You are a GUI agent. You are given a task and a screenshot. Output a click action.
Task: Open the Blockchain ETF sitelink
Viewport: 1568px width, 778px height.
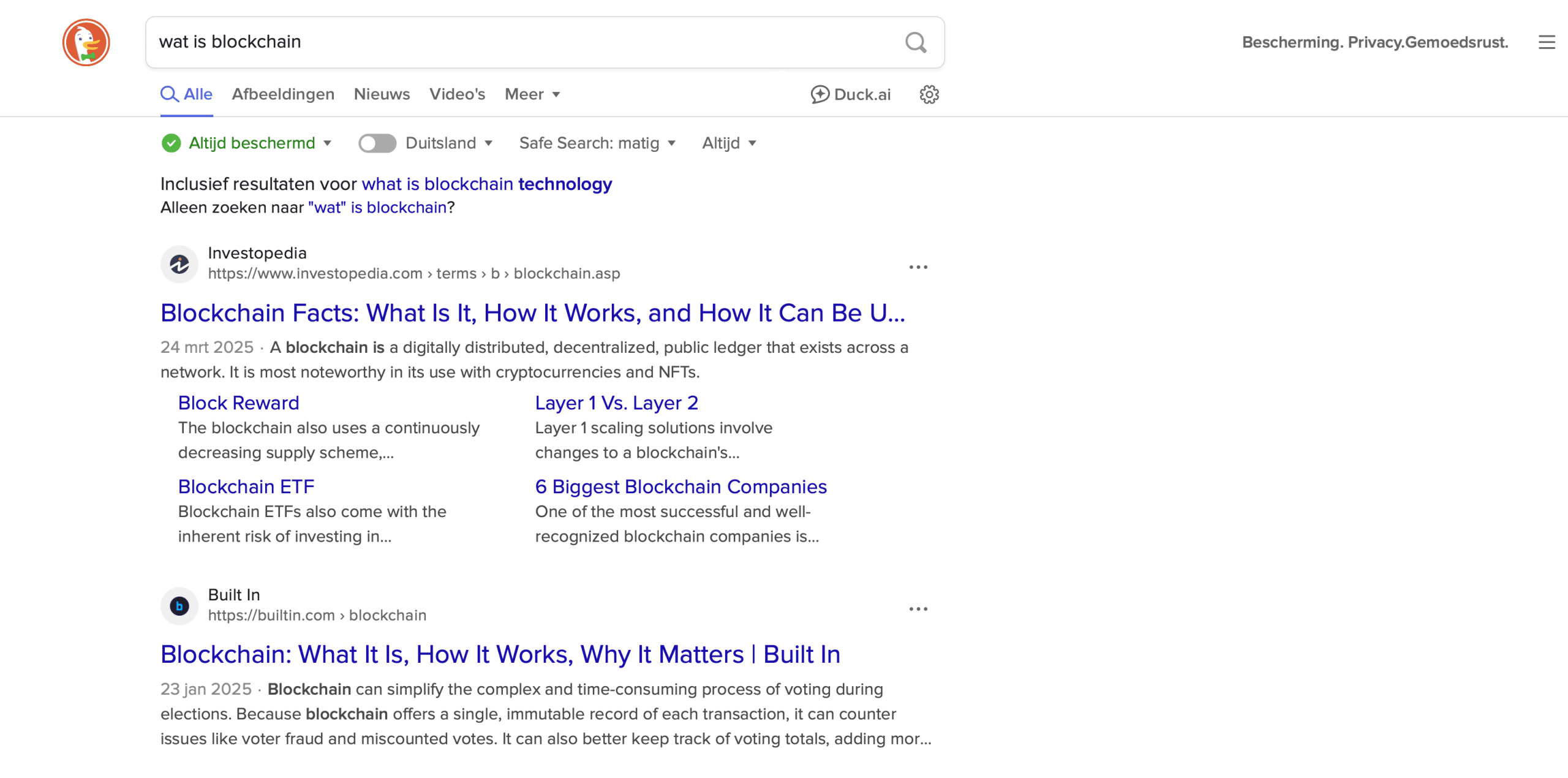(246, 486)
